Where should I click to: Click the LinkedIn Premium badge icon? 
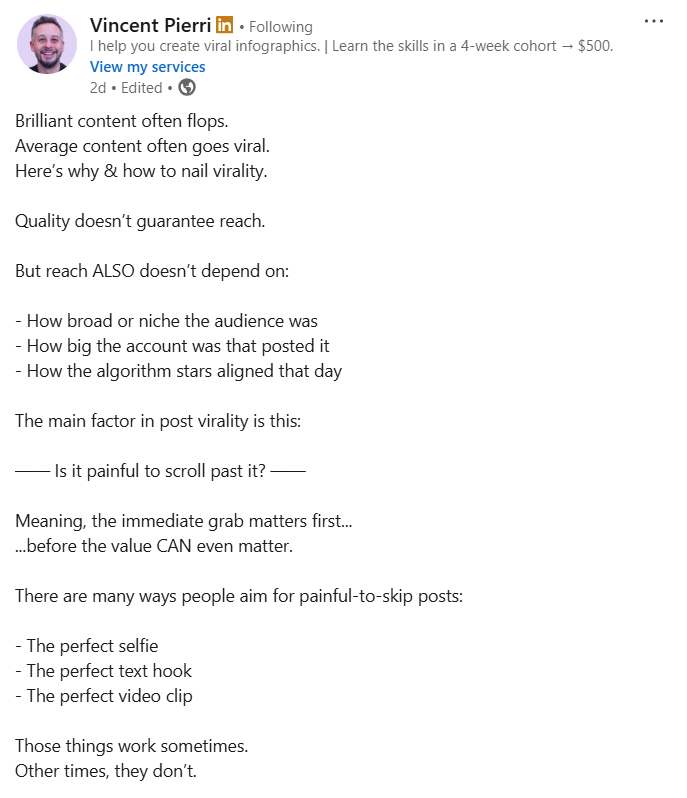point(224,25)
